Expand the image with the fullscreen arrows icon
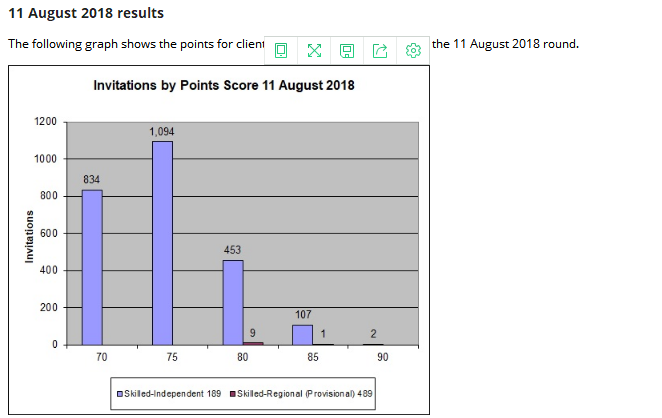 pos(314,49)
